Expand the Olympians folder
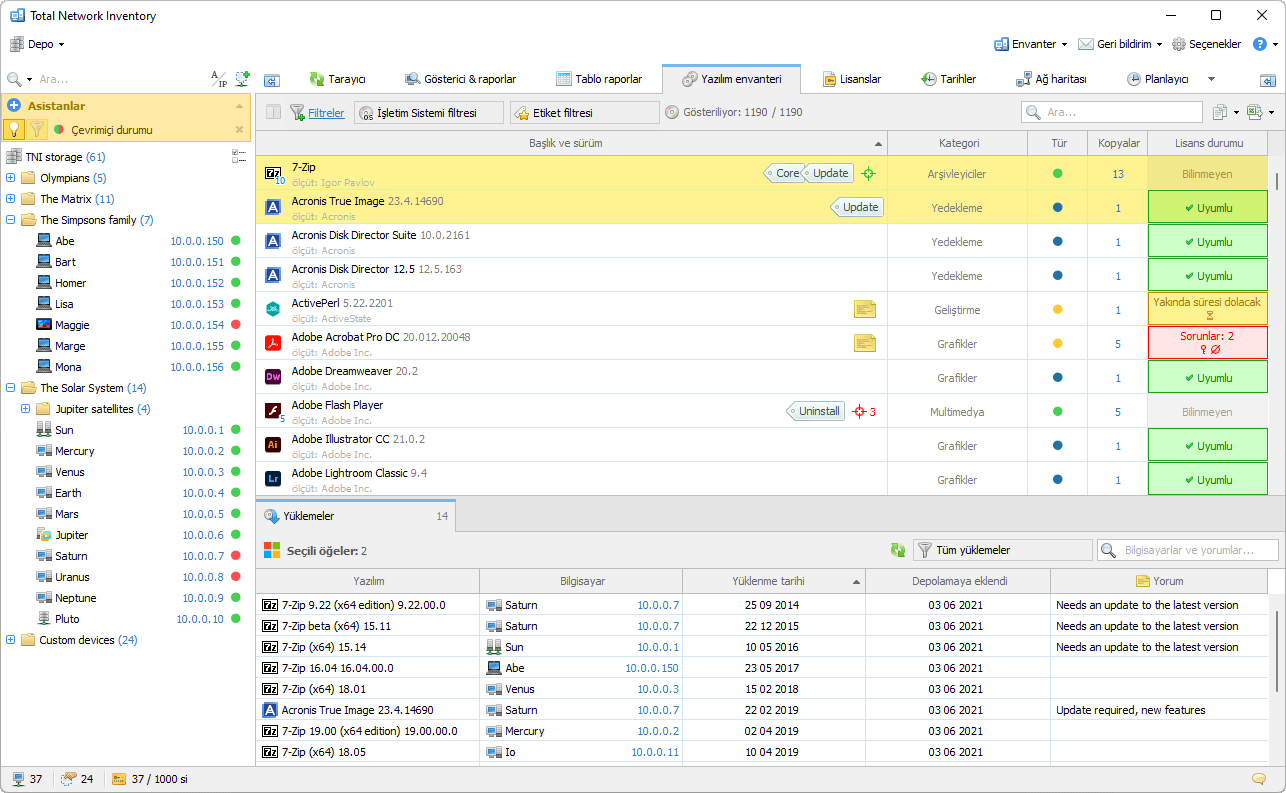 point(11,178)
